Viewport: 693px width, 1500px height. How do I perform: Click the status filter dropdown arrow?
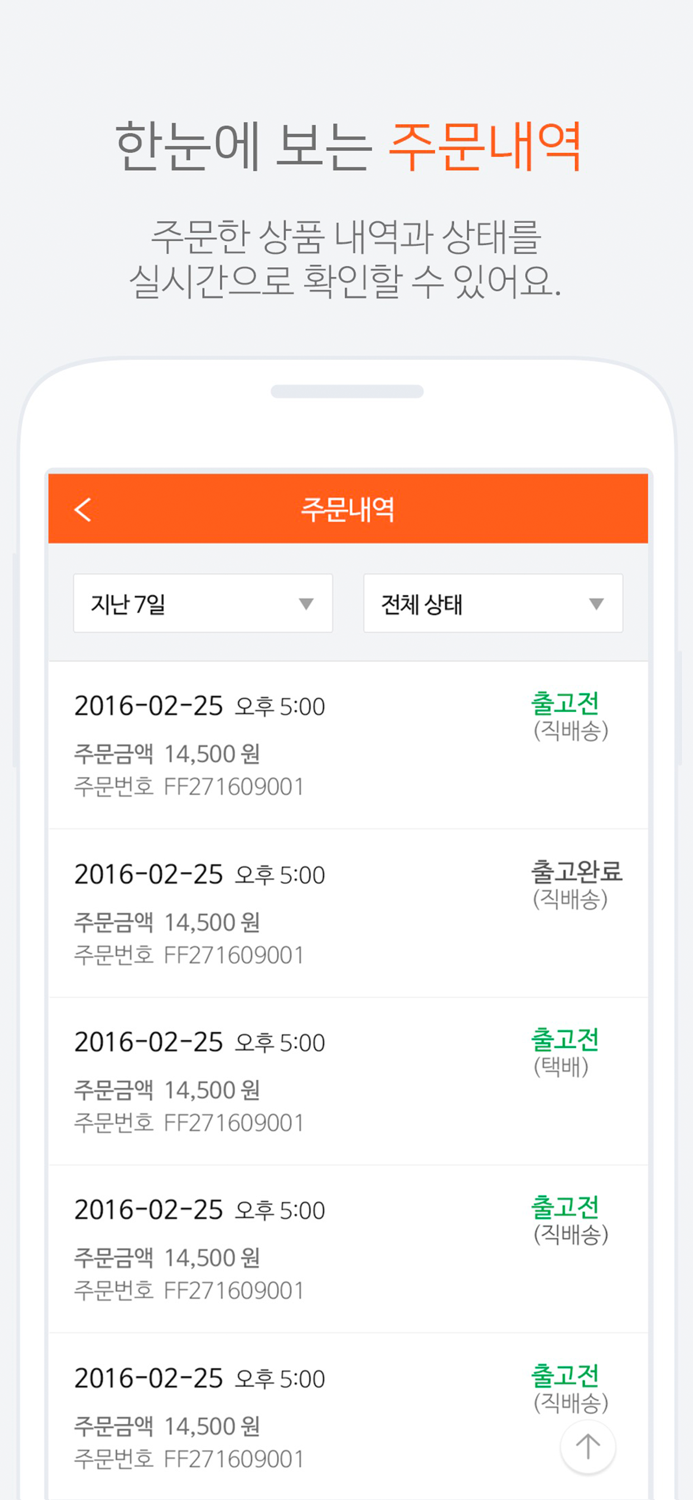[x=597, y=604]
